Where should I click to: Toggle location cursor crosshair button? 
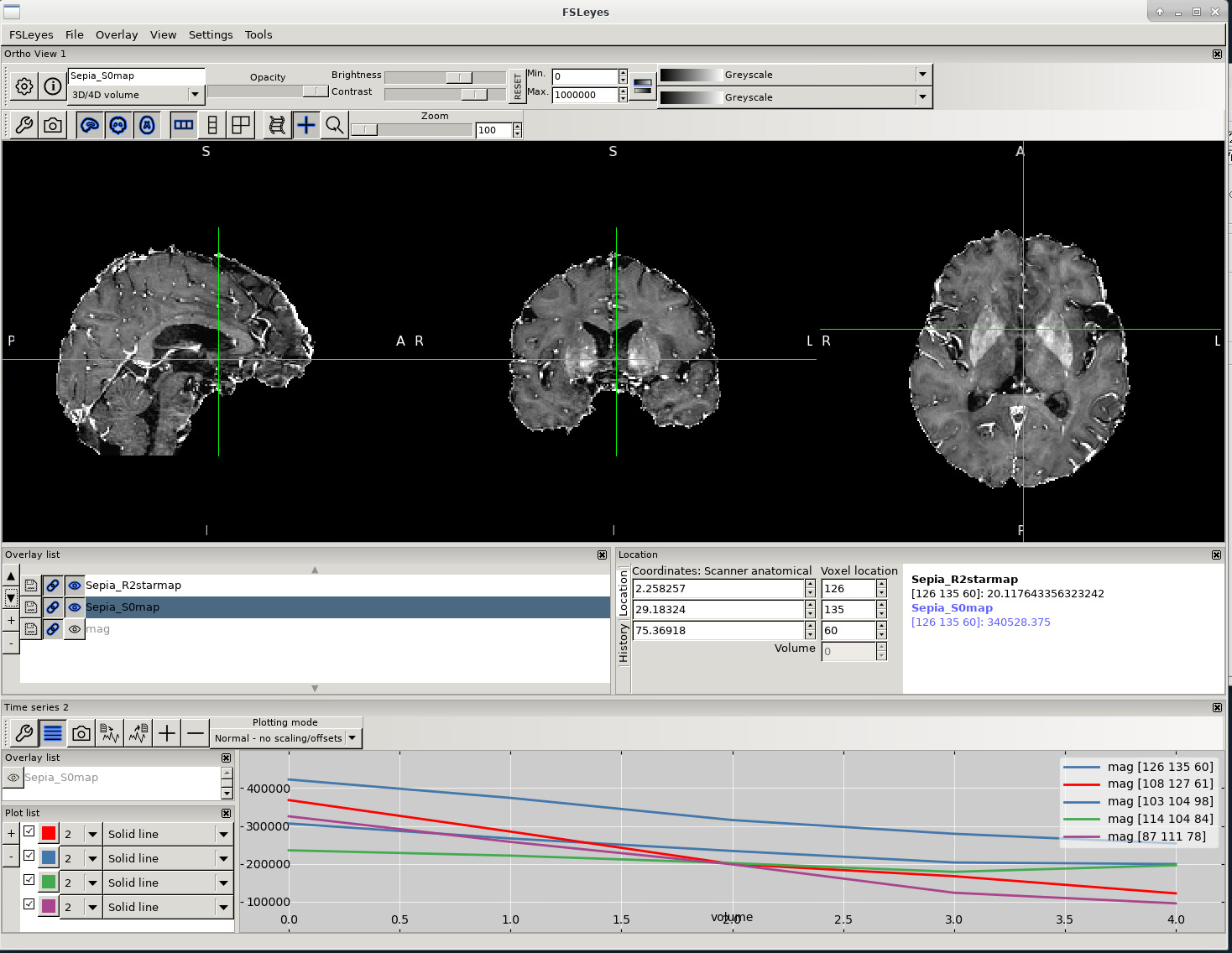pos(306,125)
